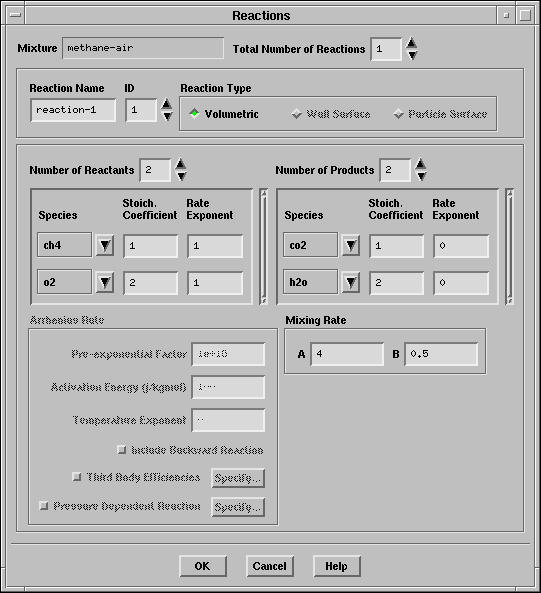Viewport: 541px width, 593px height.
Task: Click o2 Stoich. Coefficient field
Action: click(x=150, y=283)
